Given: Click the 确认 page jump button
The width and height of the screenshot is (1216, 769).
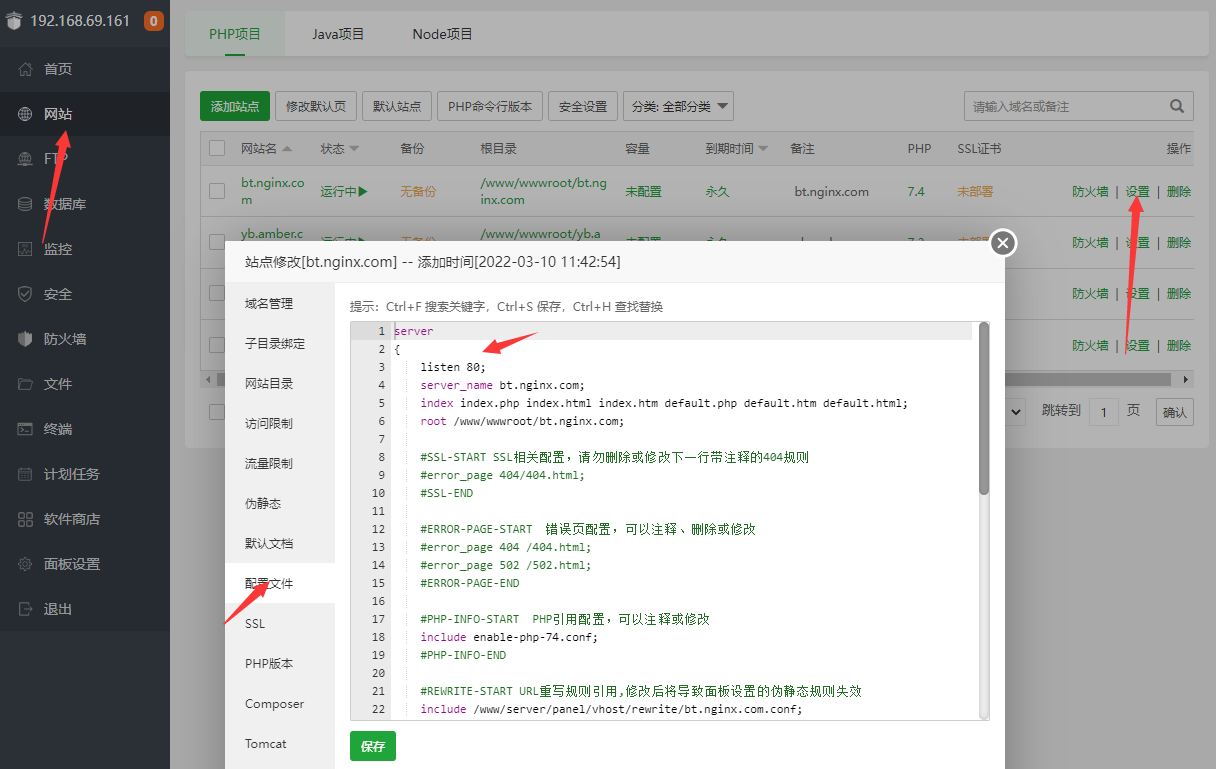Looking at the screenshot, I should 1175,411.
